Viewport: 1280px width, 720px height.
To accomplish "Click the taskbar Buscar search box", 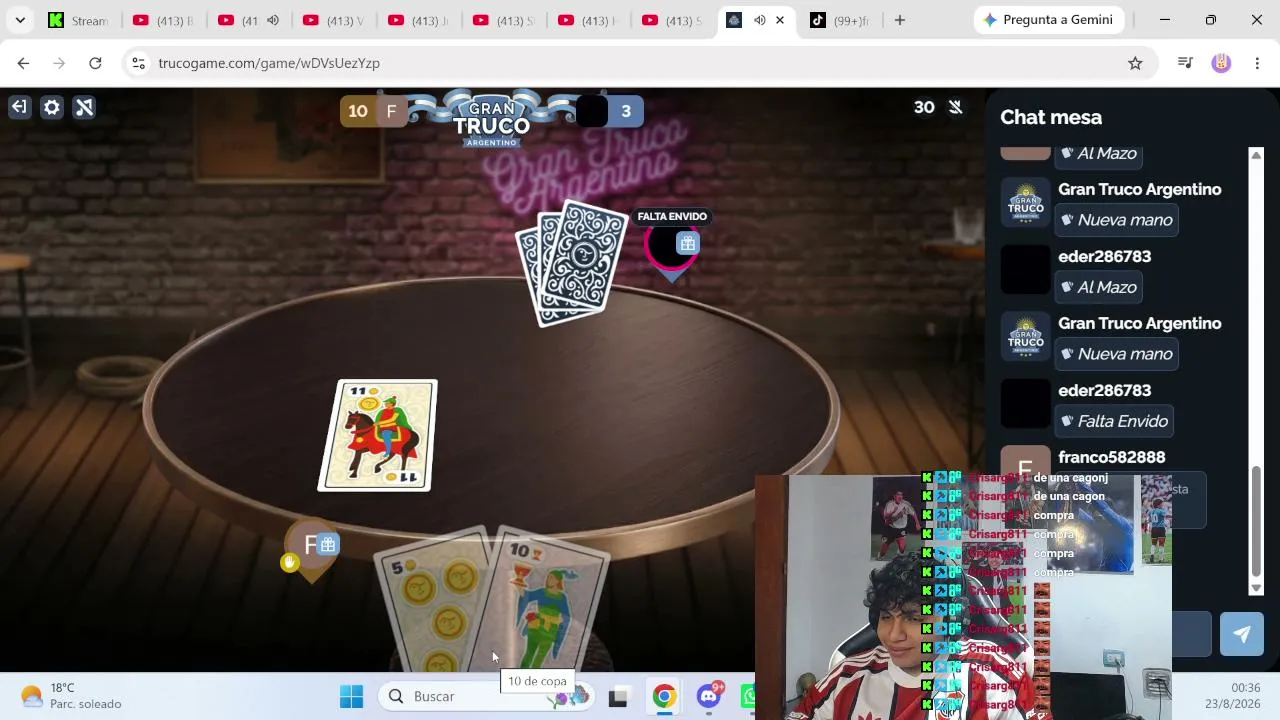I will (x=484, y=696).
